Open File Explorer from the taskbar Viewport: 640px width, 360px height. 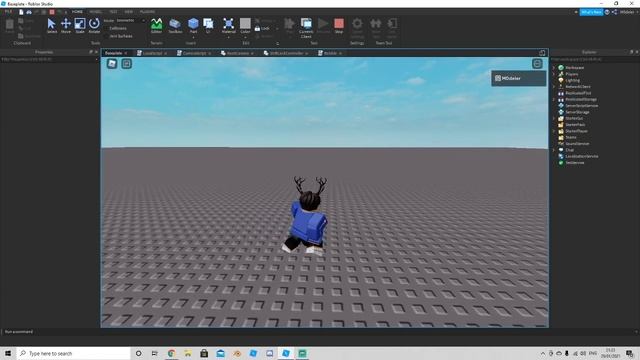pos(188,353)
